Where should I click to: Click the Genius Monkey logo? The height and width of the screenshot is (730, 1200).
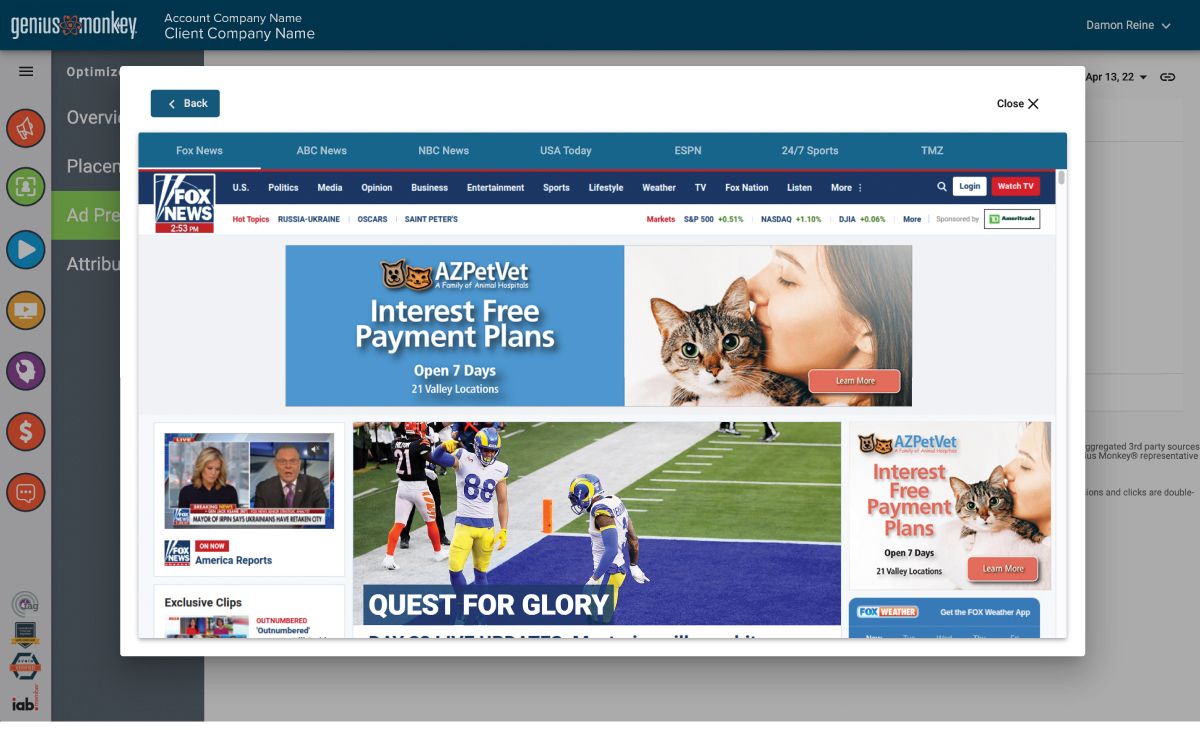pyautogui.click(x=74, y=25)
